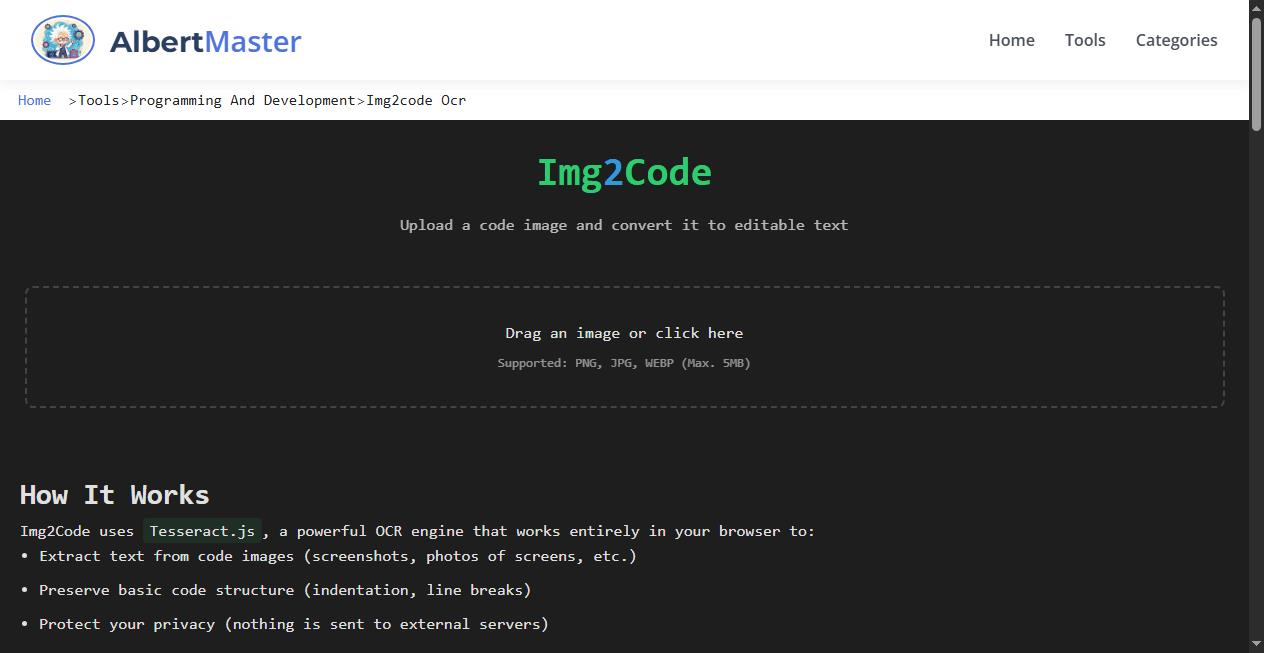Click the image upload drop zone

[x=624, y=346]
